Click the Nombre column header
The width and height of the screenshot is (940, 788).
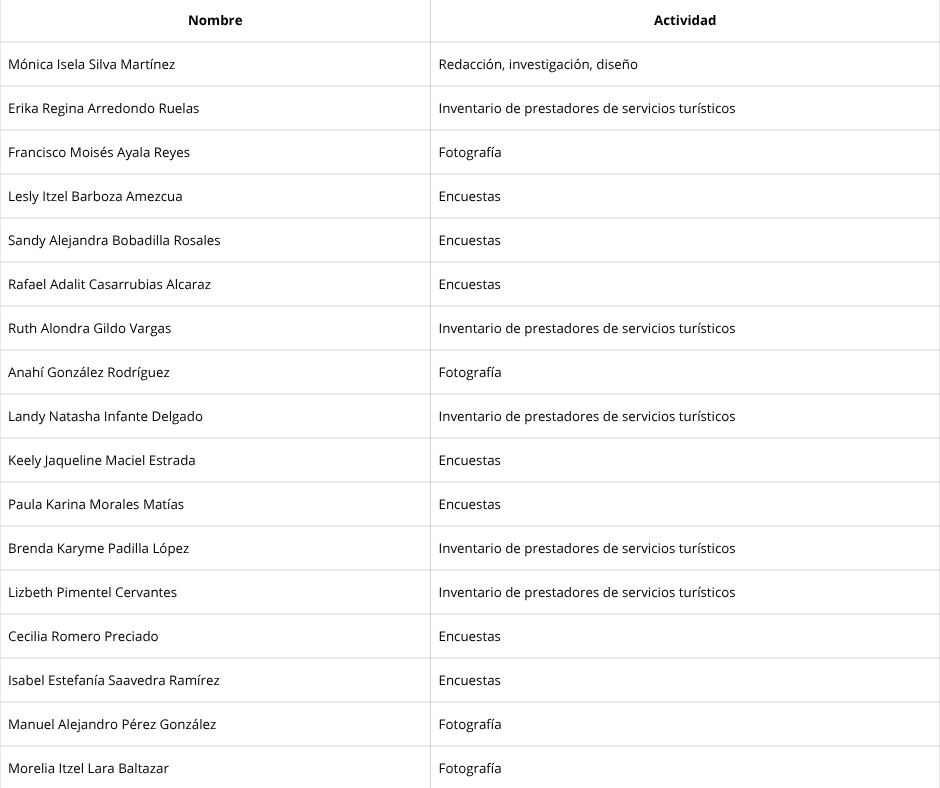click(215, 20)
